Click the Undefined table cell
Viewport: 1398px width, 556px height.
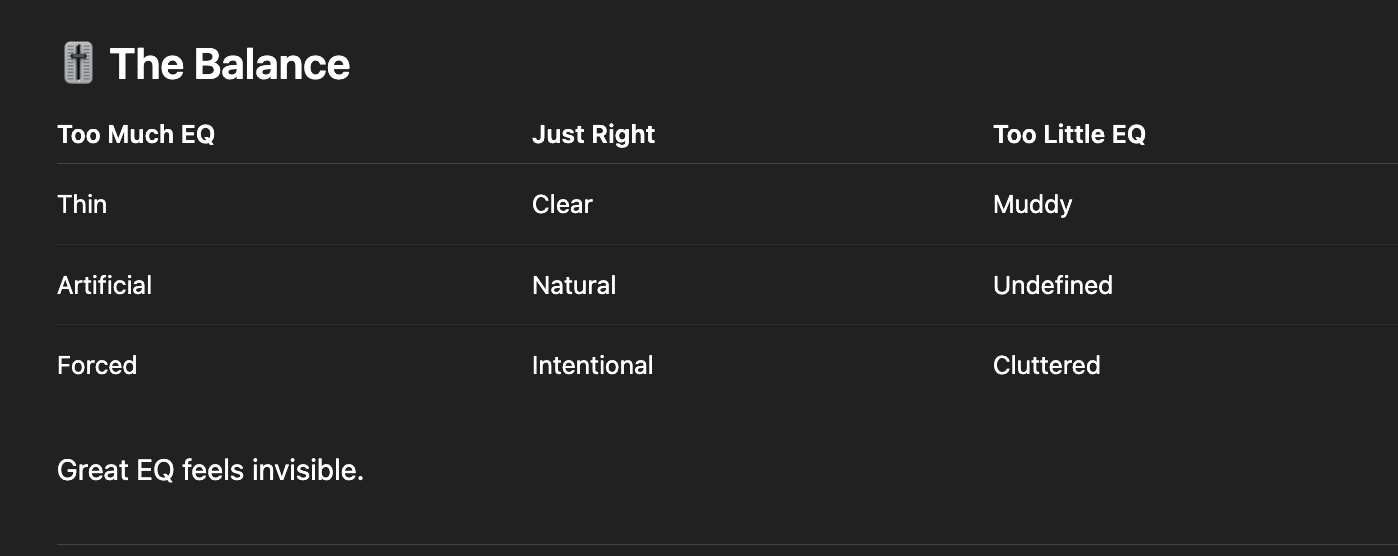click(x=1053, y=285)
